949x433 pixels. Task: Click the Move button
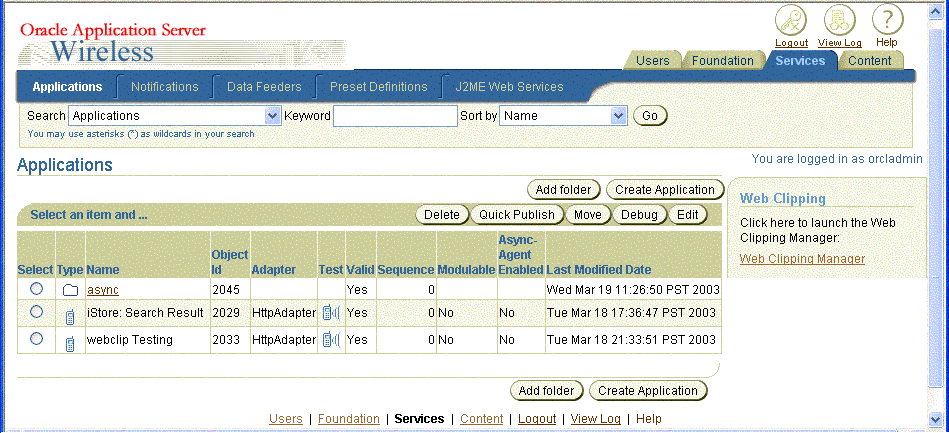pyautogui.click(x=588, y=214)
